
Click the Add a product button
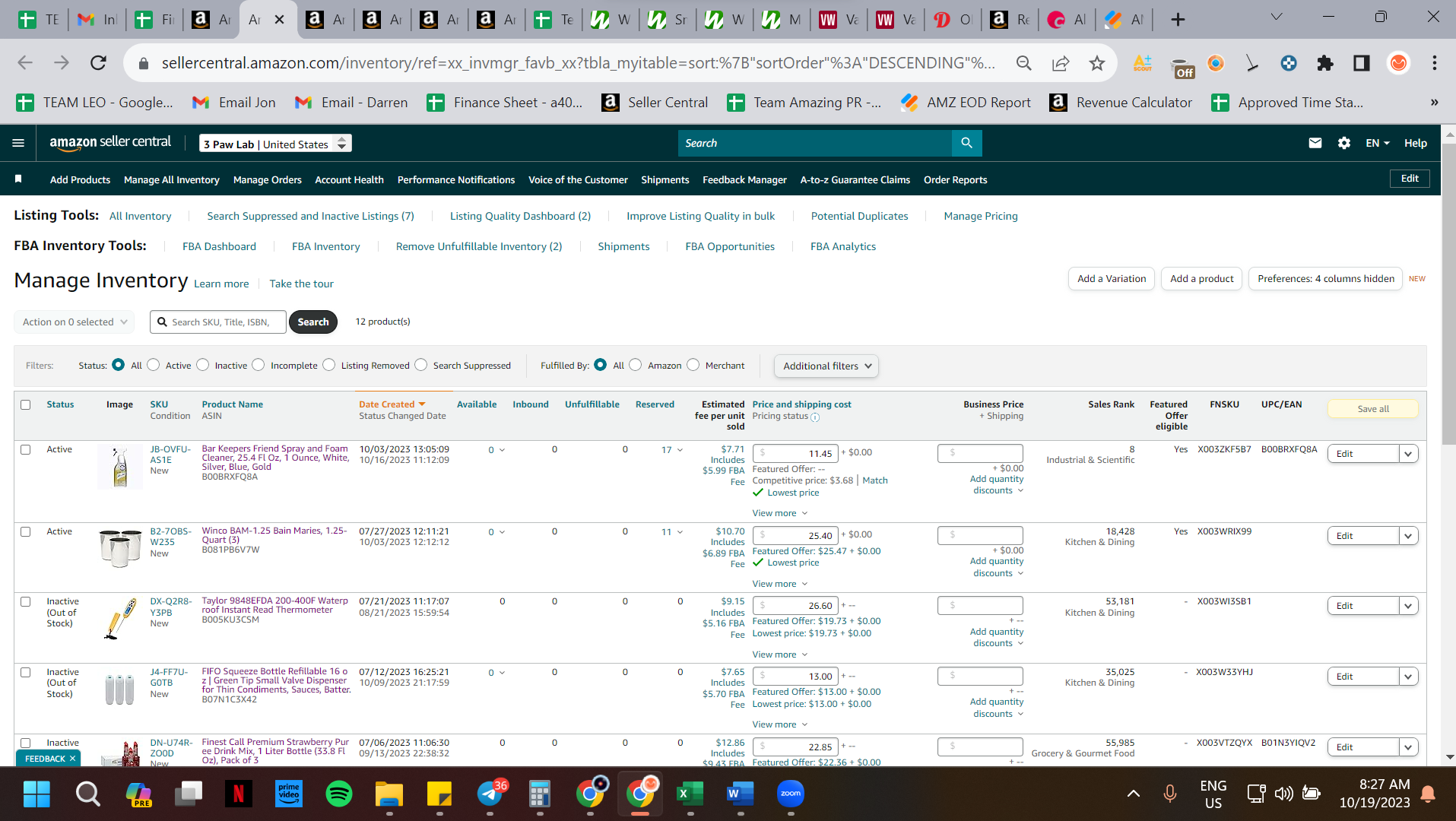click(1202, 279)
